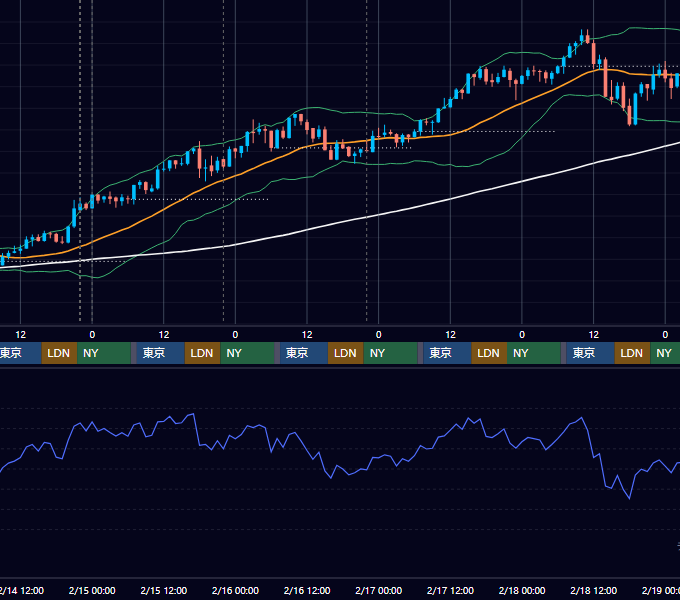Click the 2/17 00:00 date label
Viewport: 680px width, 600px height.
tap(379, 590)
